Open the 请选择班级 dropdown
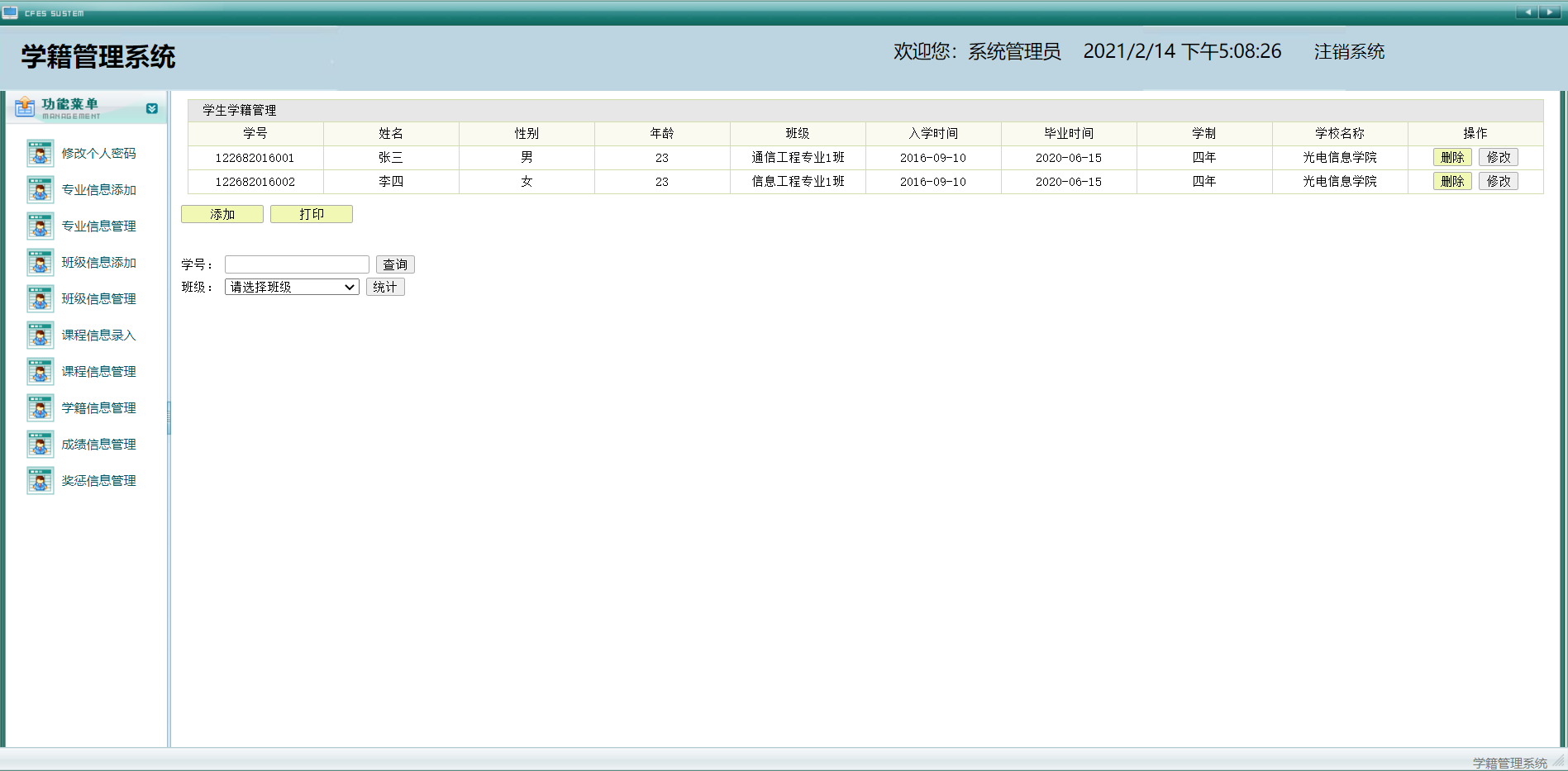This screenshot has width=1568, height=771. click(292, 287)
